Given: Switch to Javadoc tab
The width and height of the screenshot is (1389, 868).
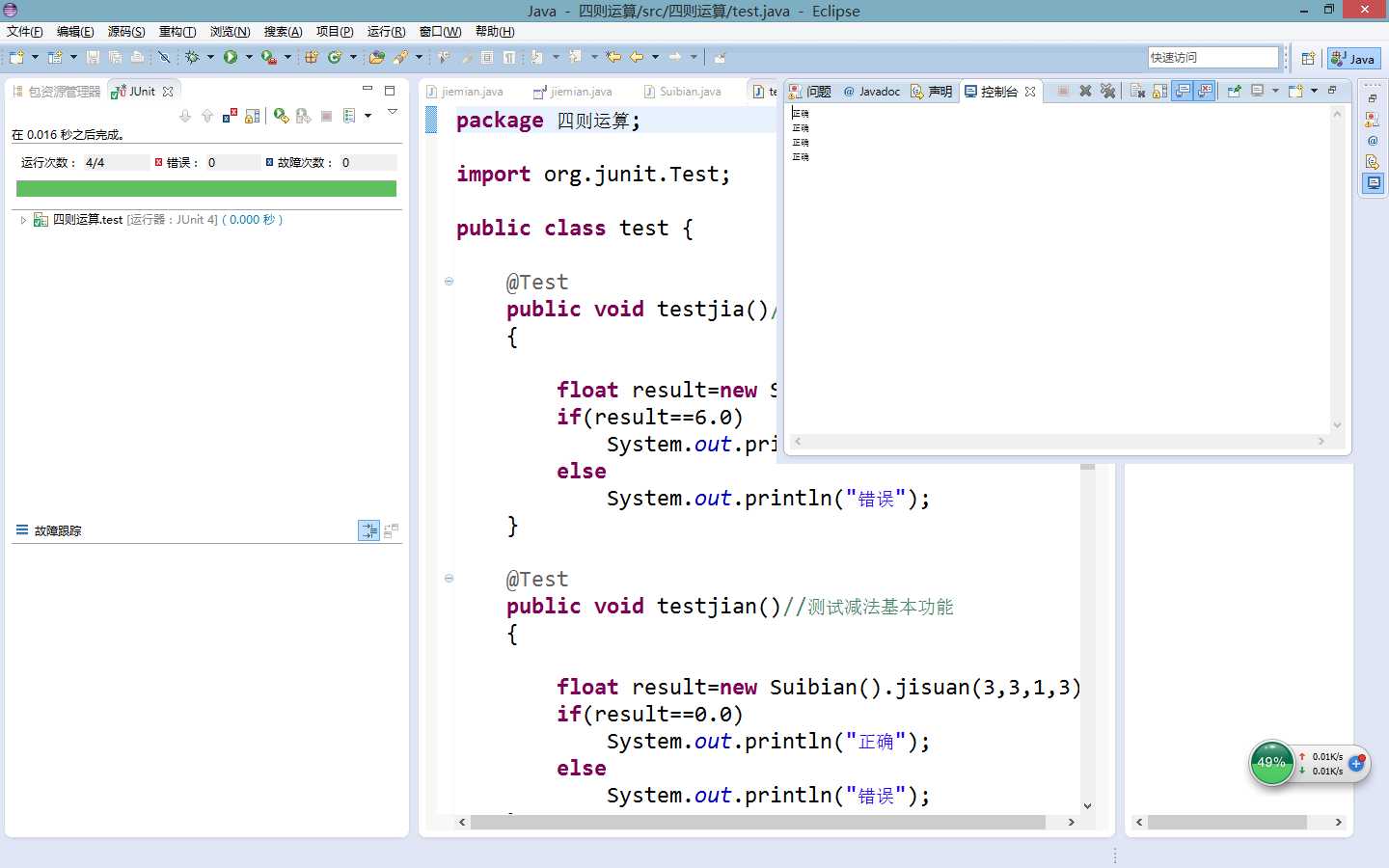Looking at the screenshot, I should click(x=871, y=92).
